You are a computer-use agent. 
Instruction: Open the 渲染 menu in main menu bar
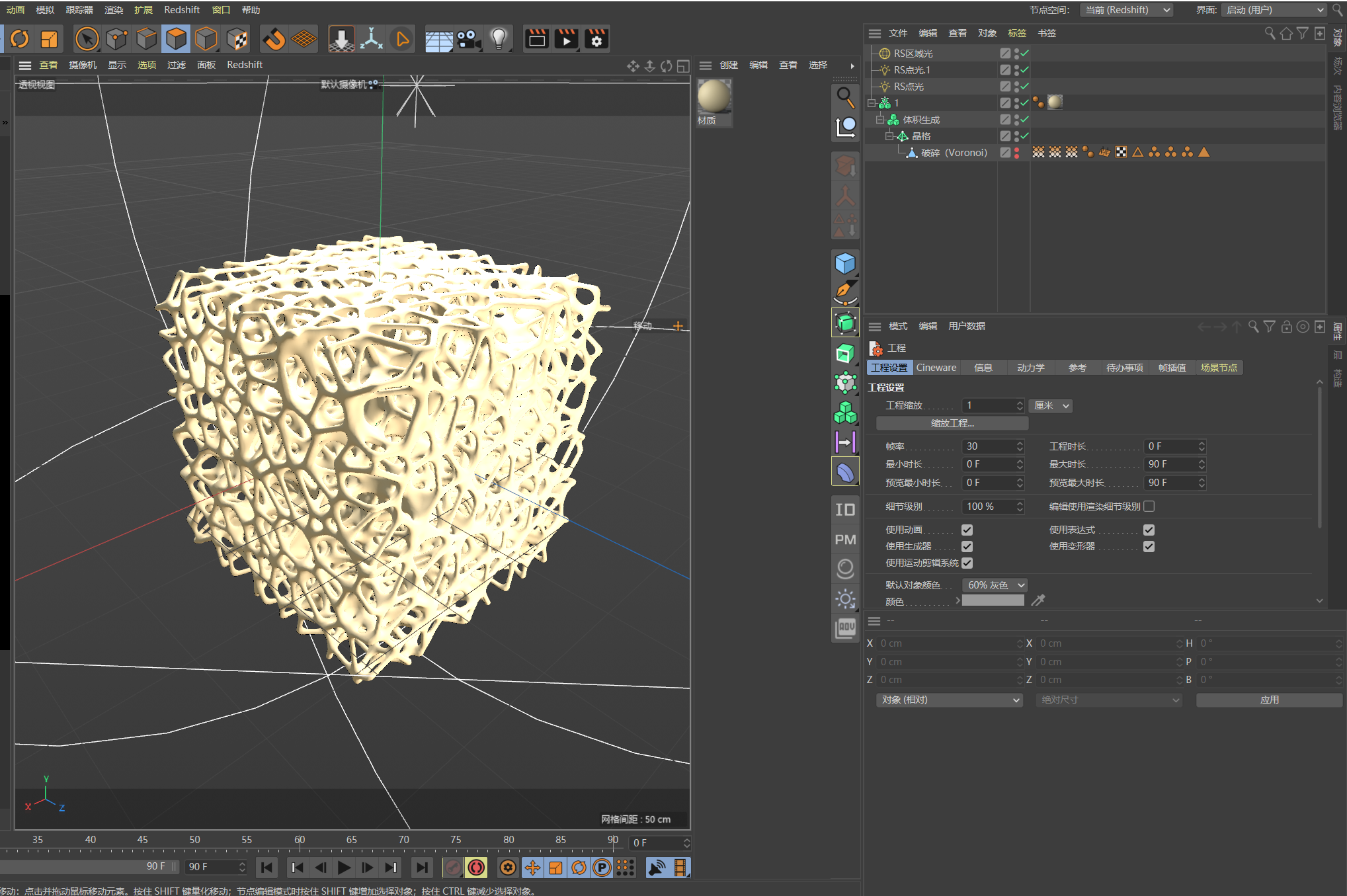tap(114, 10)
